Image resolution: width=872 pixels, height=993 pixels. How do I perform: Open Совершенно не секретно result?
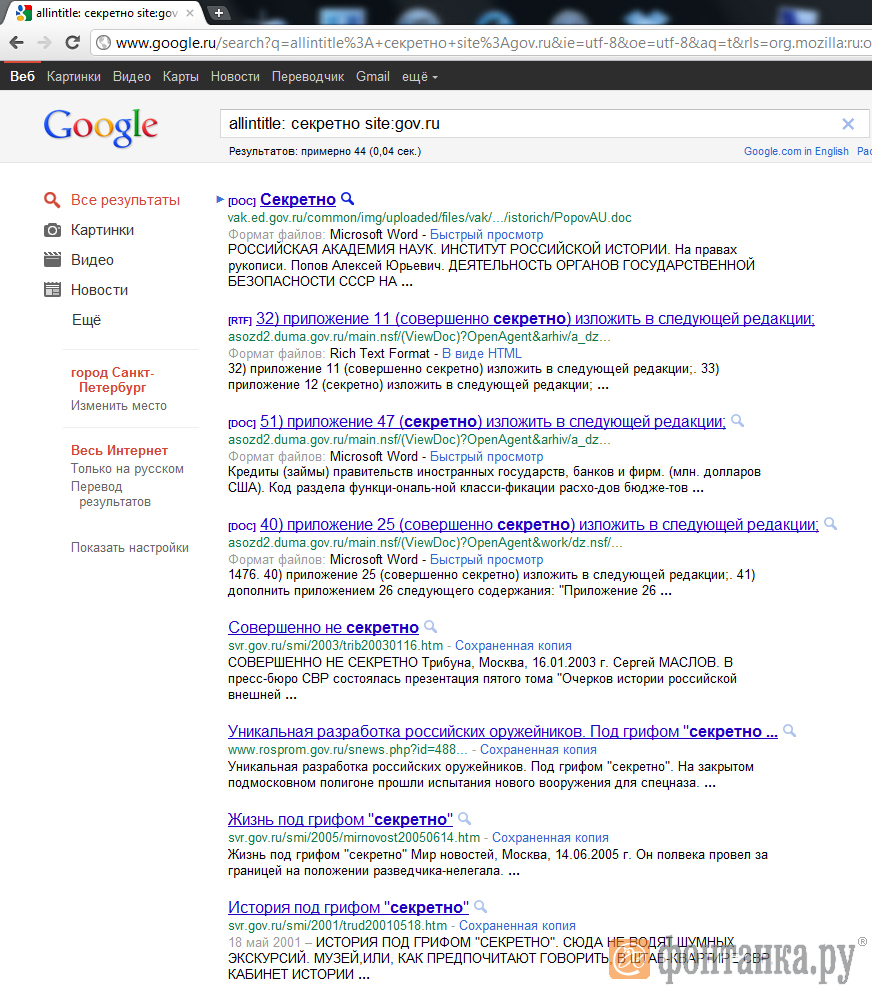(x=323, y=627)
